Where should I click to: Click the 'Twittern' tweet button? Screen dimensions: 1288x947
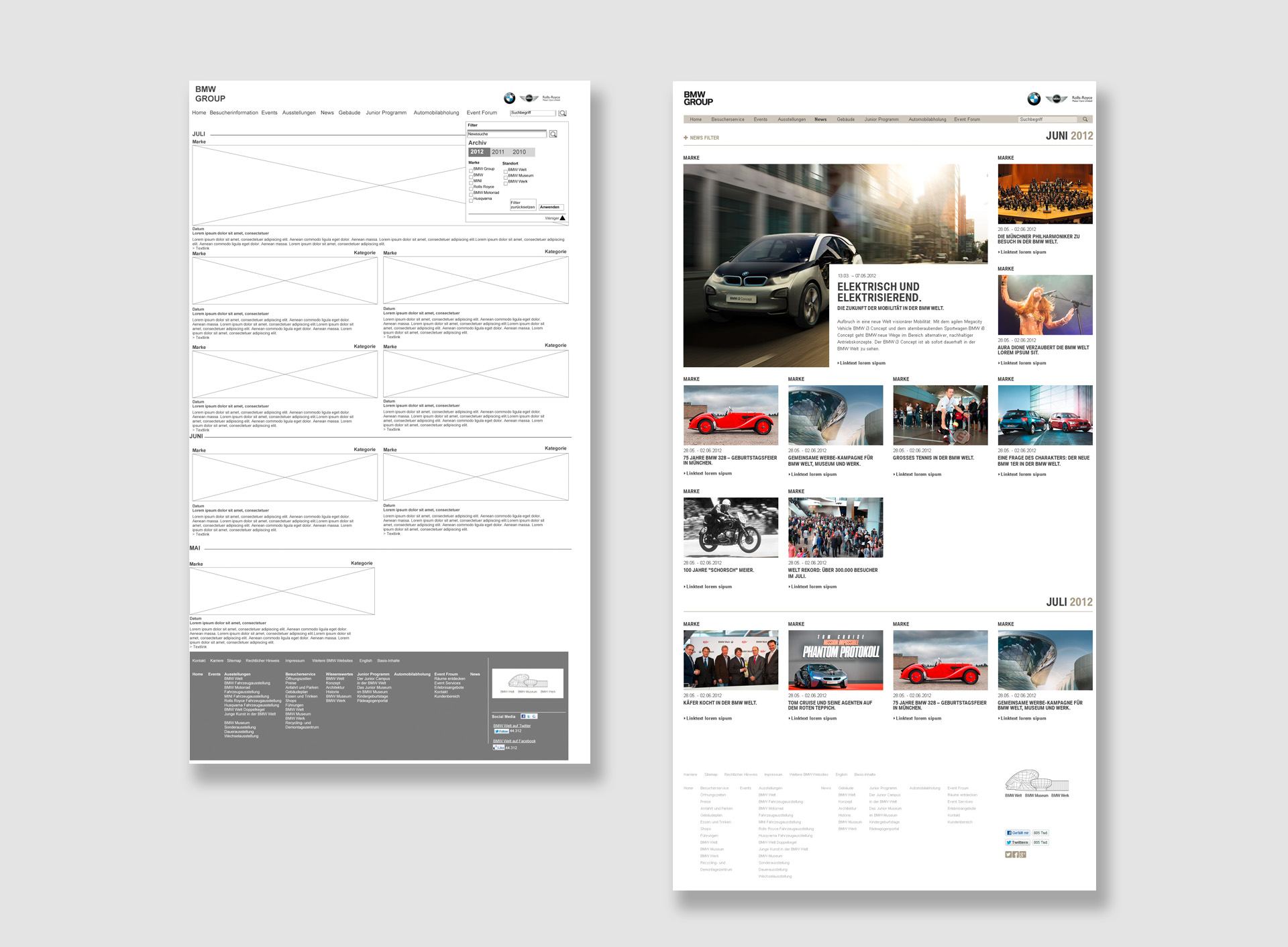[x=1017, y=842]
